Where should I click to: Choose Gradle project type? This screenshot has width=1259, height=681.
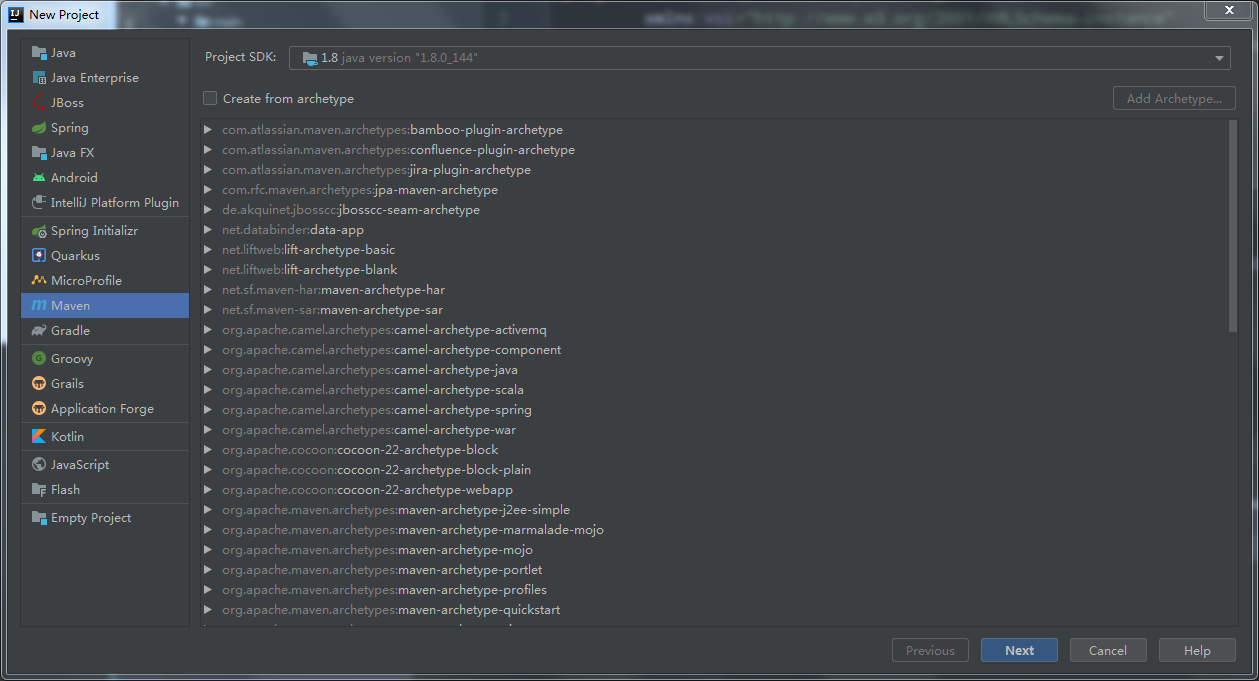[x=105, y=331]
